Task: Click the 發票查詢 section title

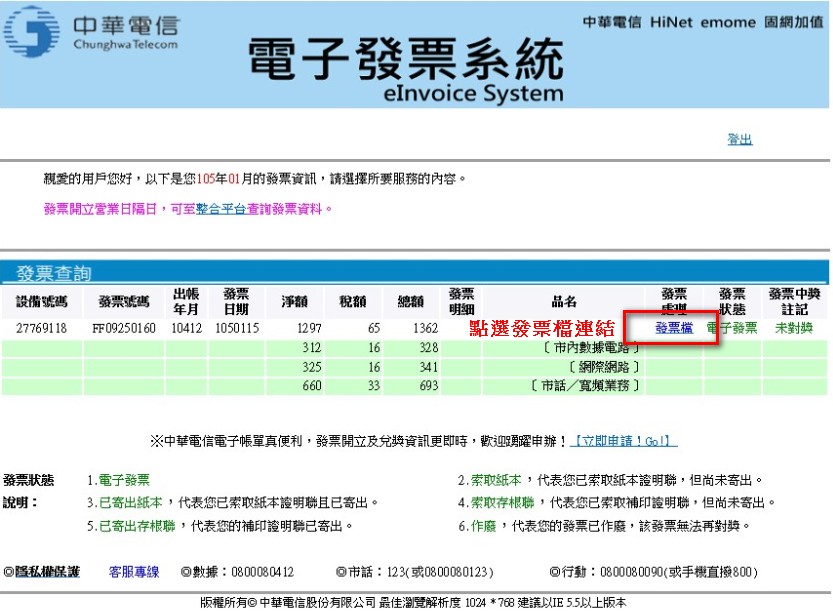Action: [x=54, y=273]
